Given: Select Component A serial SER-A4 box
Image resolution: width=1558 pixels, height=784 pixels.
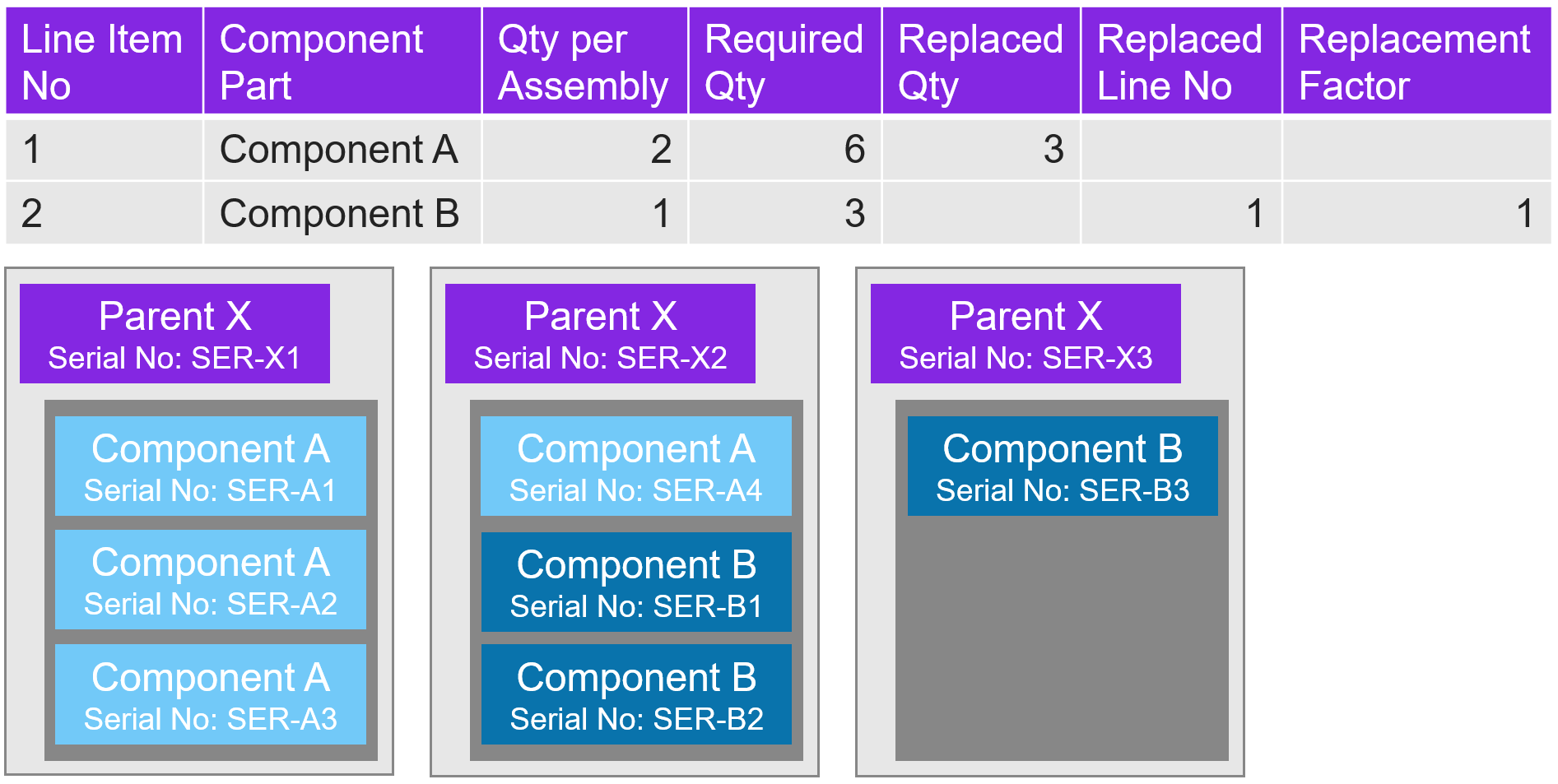Looking at the screenshot, I should (x=636, y=466).
